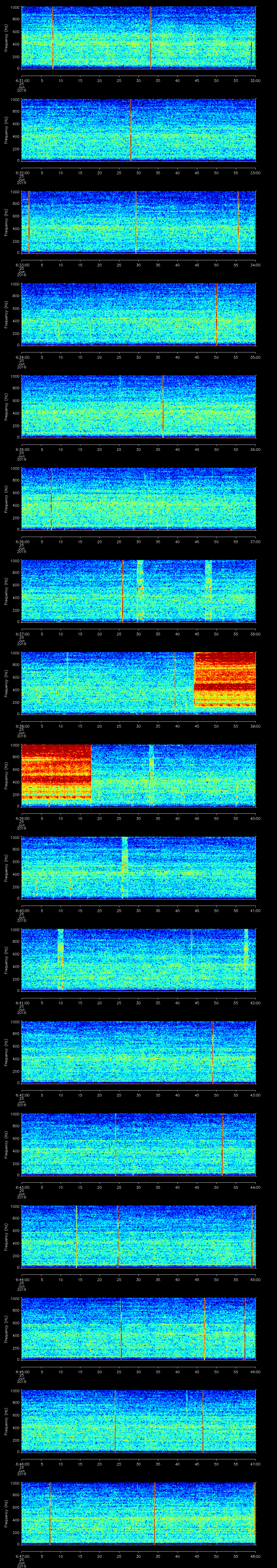Click the red transient line near 28s in 6:32:00 spectrogram
This screenshot has width=277, height=1568.
pos(130,130)
